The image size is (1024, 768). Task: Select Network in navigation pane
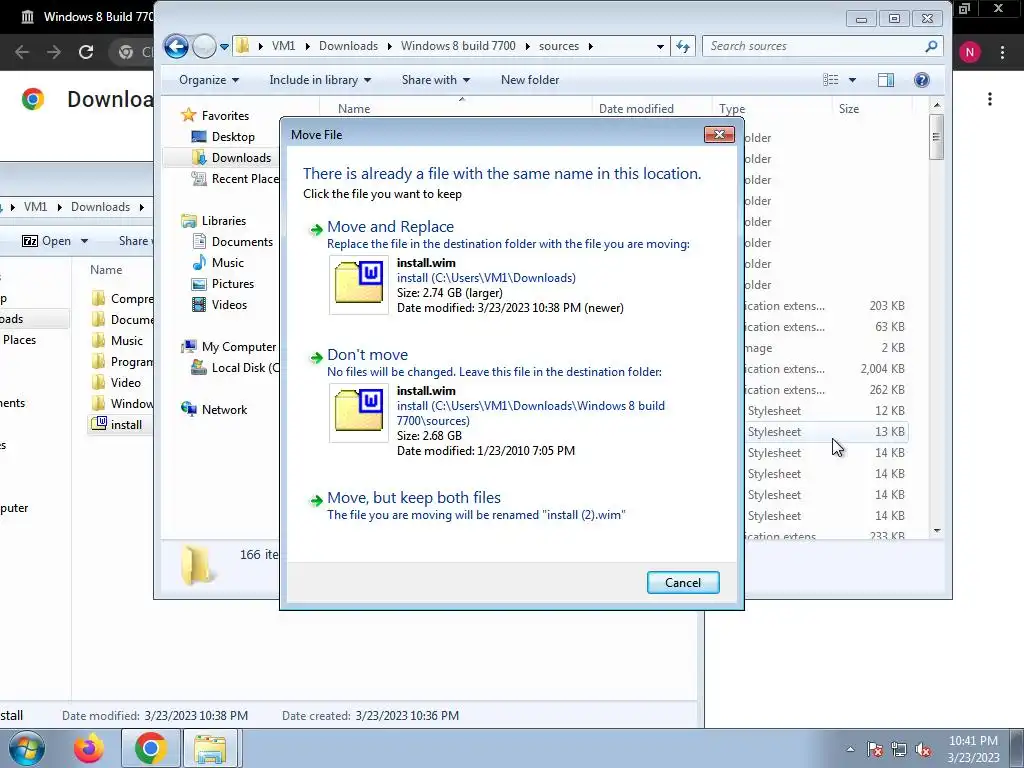[224, 409]
